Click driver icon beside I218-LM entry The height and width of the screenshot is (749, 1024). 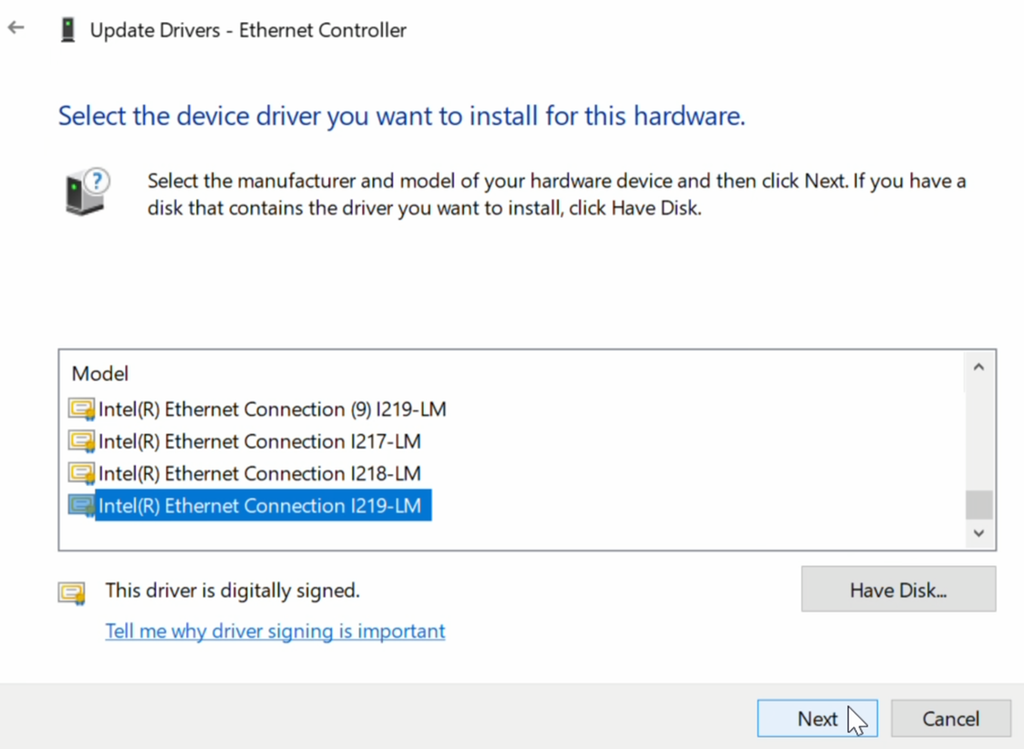pos(82,473)
